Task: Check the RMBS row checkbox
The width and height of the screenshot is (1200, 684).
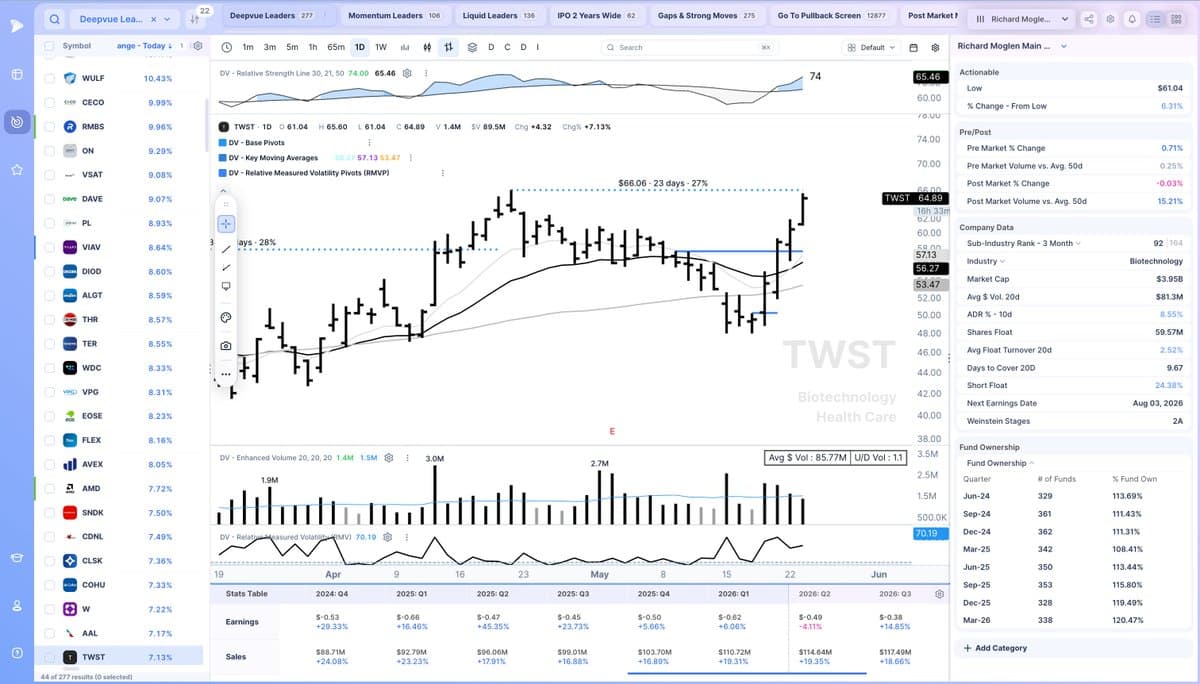Action: [x=49, y=127]
